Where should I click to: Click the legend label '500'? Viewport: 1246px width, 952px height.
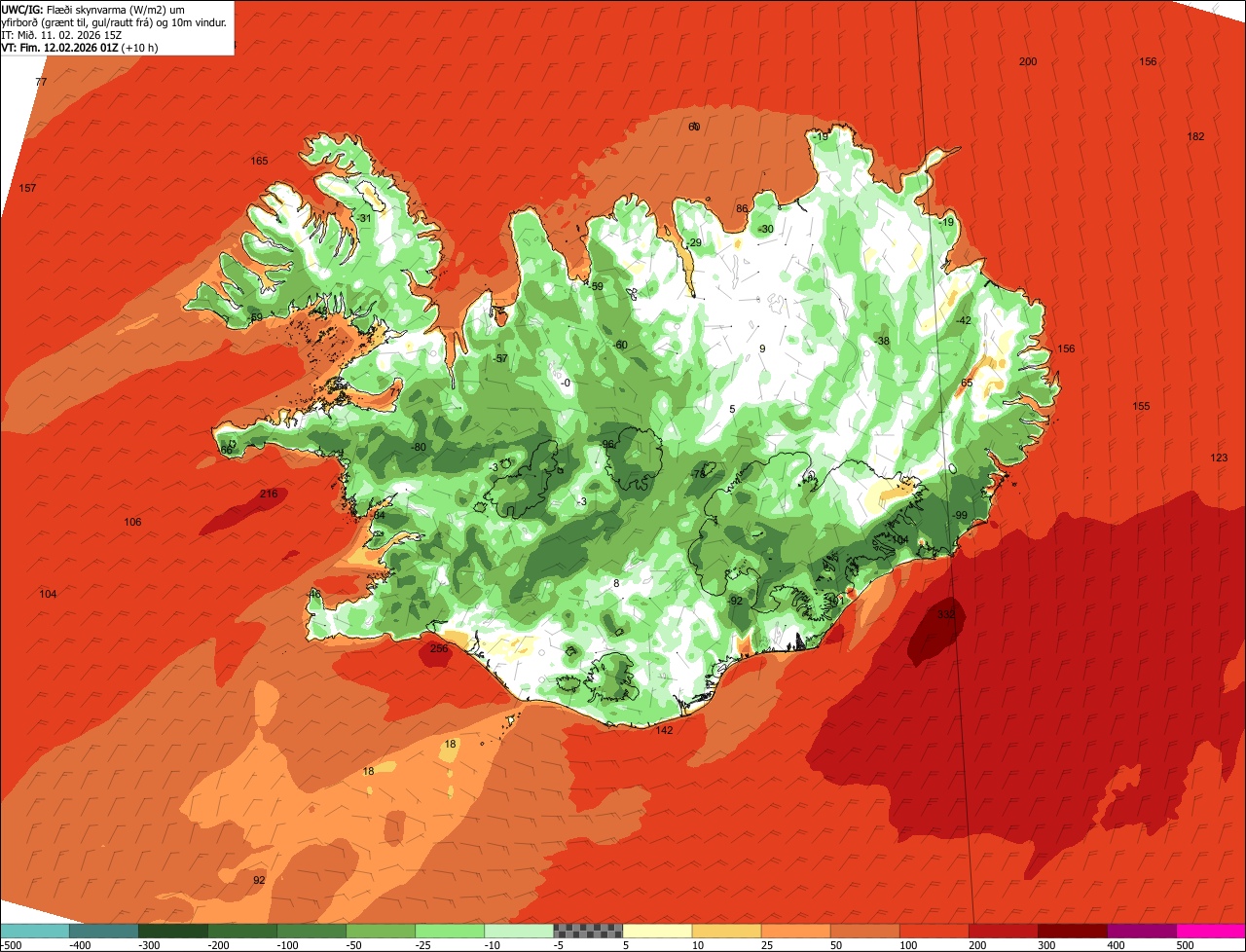click(1185, 945)
